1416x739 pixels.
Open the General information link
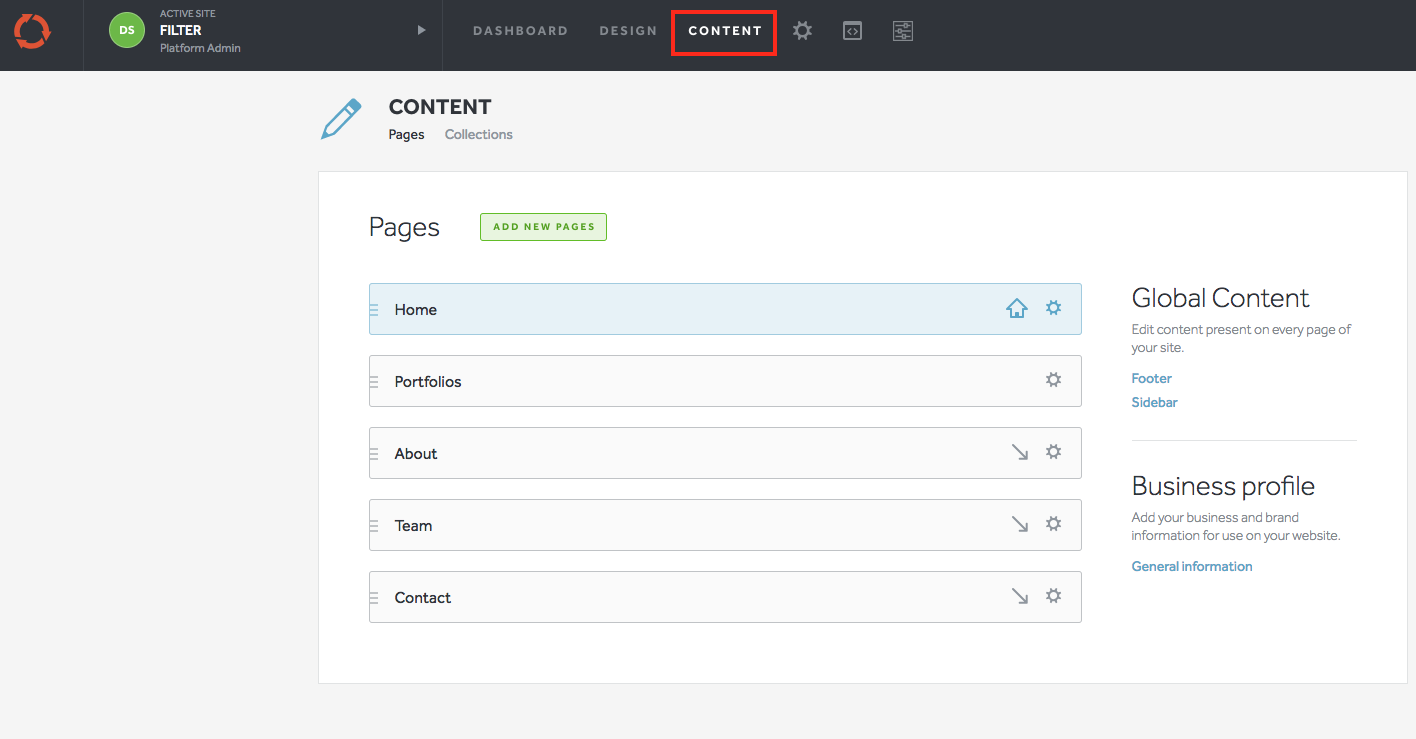pos(1191,567)
